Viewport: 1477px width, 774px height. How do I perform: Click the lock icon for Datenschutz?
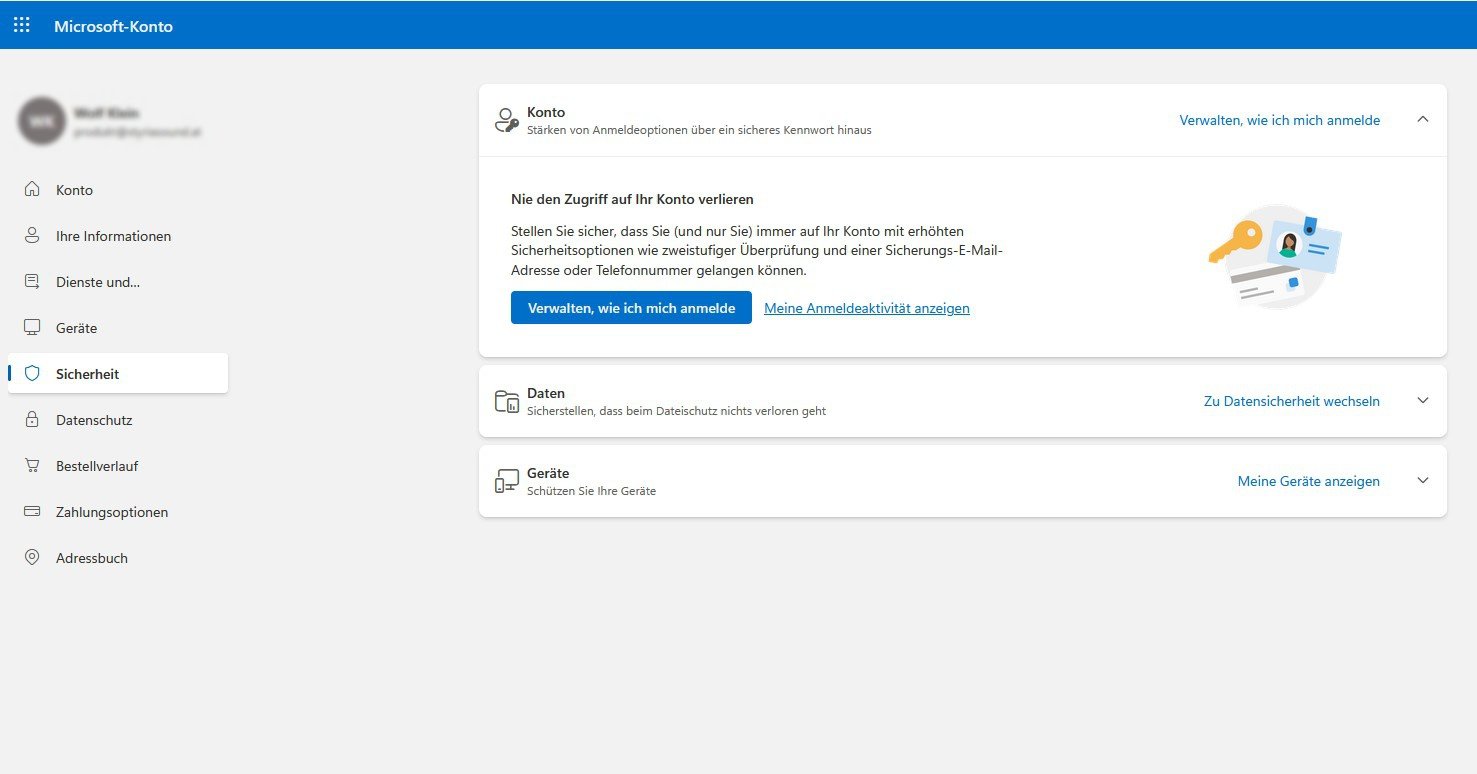32,419
